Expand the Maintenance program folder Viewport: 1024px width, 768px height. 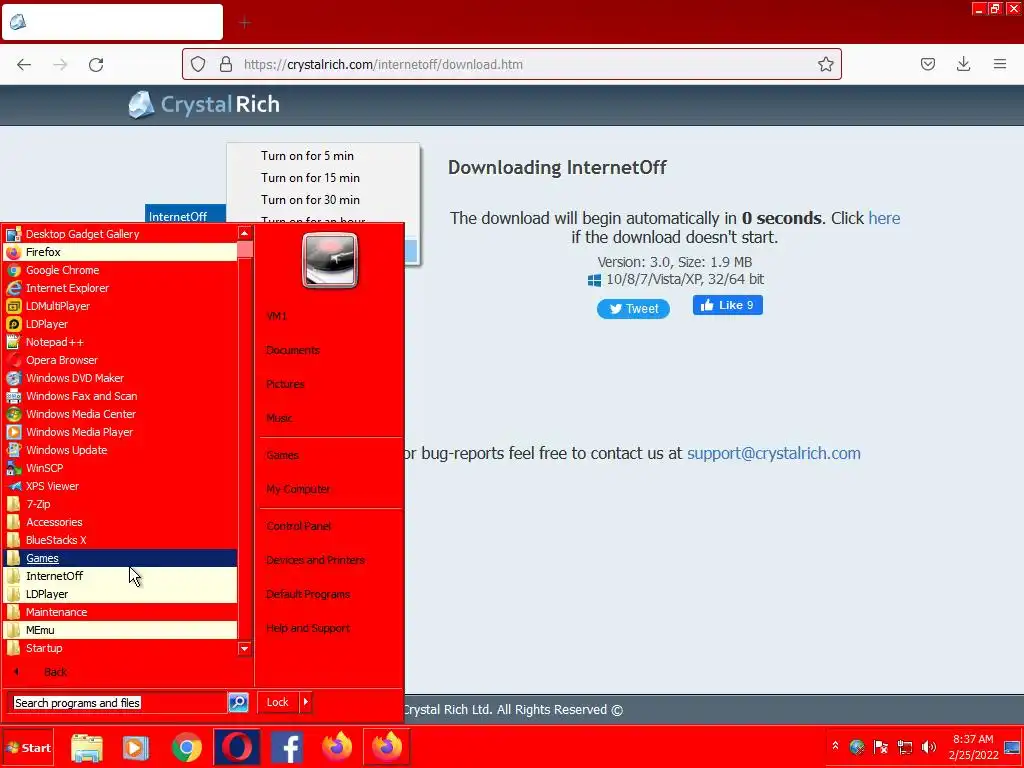(120, 612)
